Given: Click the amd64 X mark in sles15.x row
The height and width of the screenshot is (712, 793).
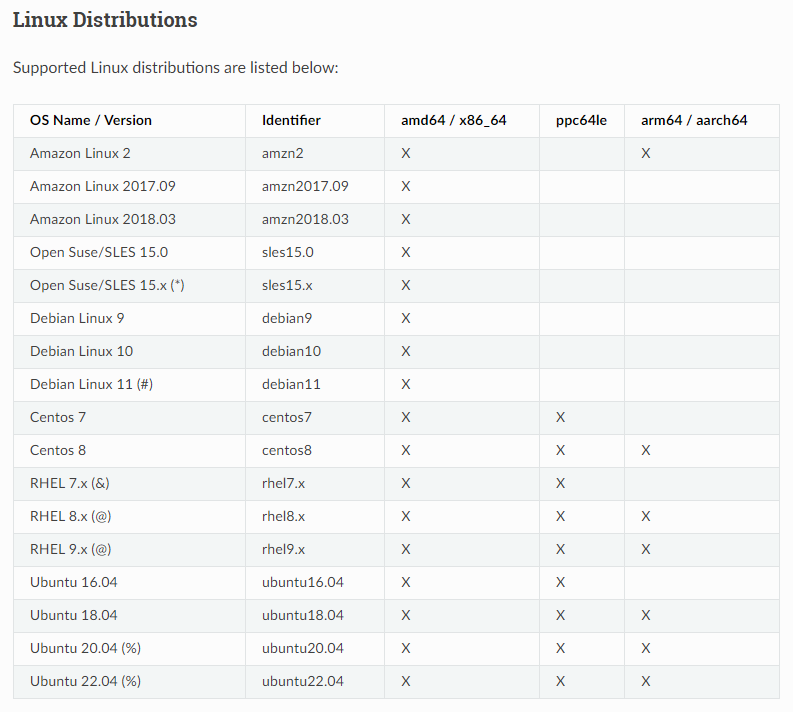Looking at the screenshot, I should click(x=406, y=285).
